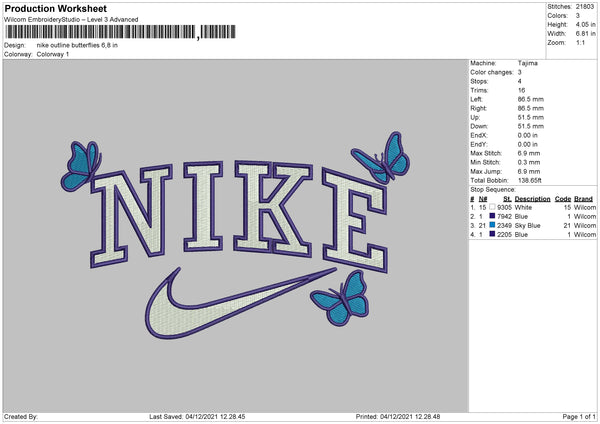
Task: Click thread number '9305' in stop 1
Action: click(504, 207)
